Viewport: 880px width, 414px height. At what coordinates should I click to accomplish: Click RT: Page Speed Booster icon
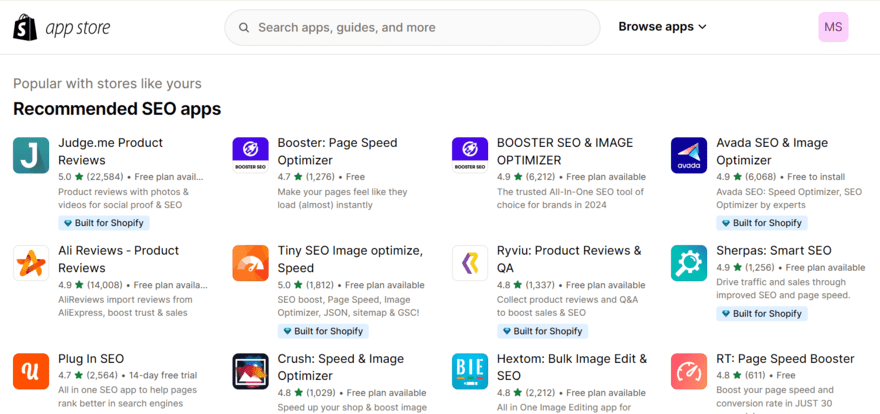[x=689, y=371]
